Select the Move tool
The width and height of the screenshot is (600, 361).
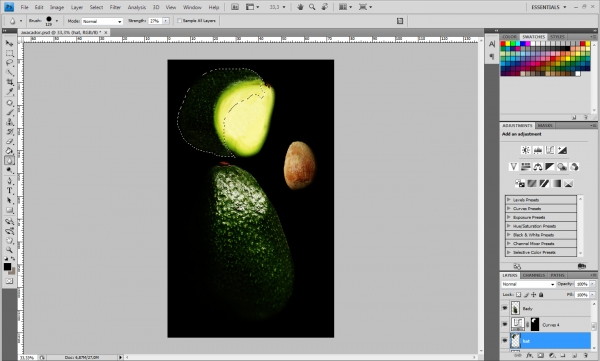click(x=9, y=43)
